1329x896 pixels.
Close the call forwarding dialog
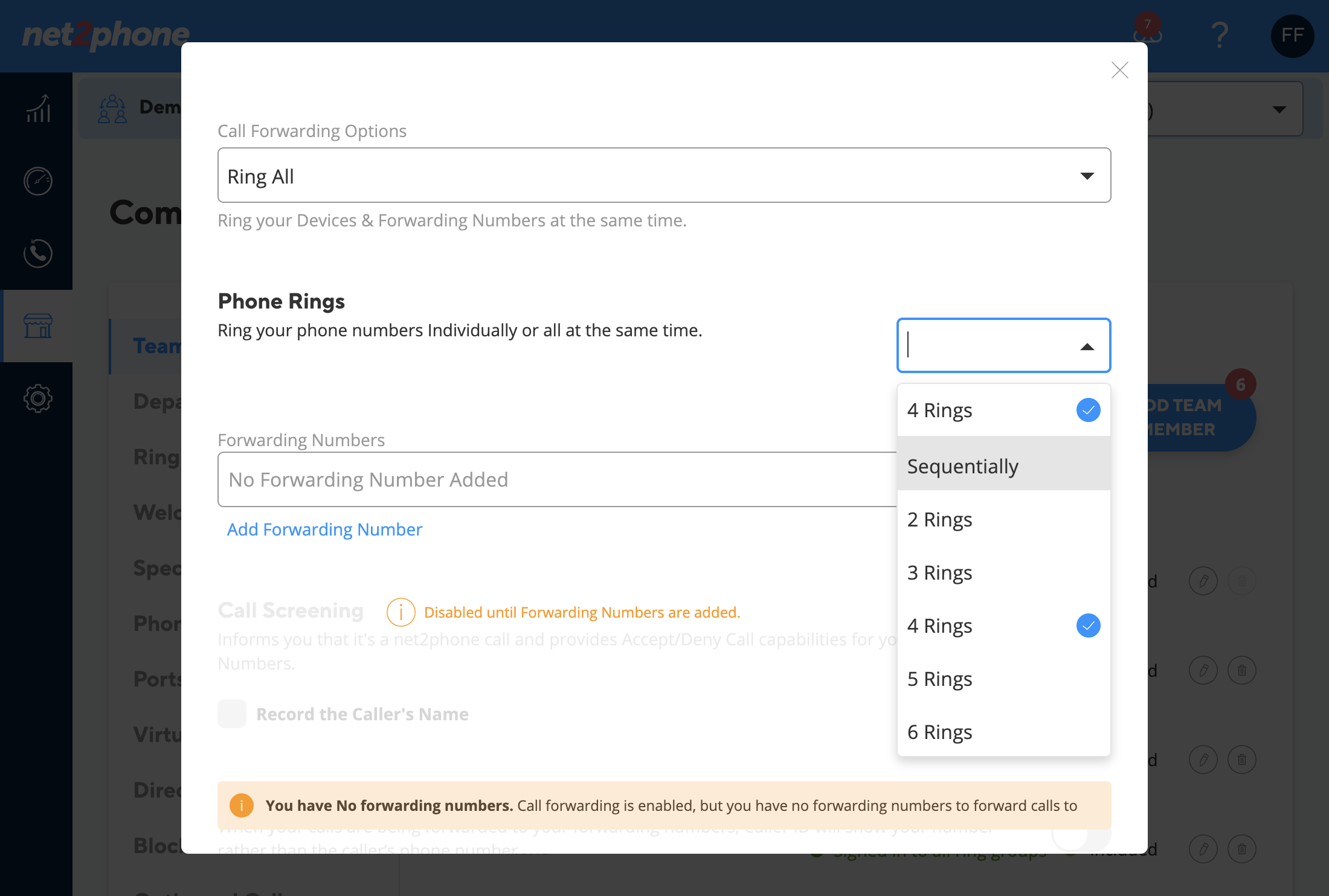click(1119, 70)
